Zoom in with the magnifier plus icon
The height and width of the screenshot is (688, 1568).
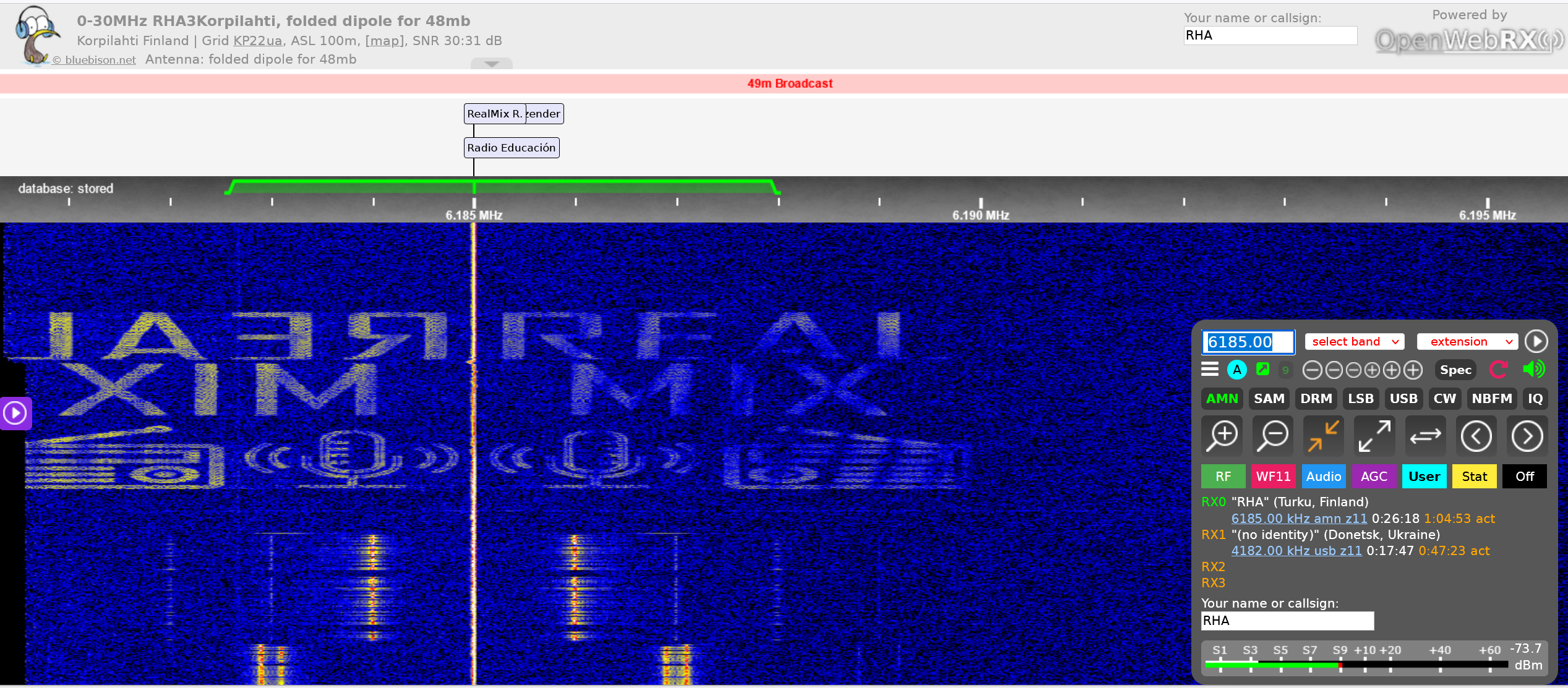[x=1222, y=436]
